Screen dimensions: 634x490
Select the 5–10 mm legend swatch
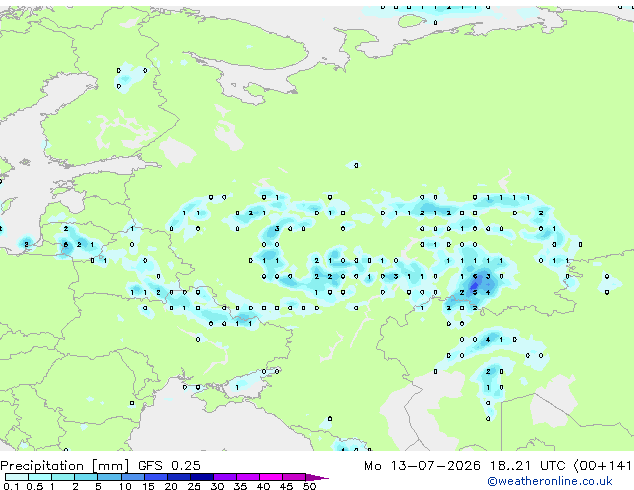(x=109, y=477)
